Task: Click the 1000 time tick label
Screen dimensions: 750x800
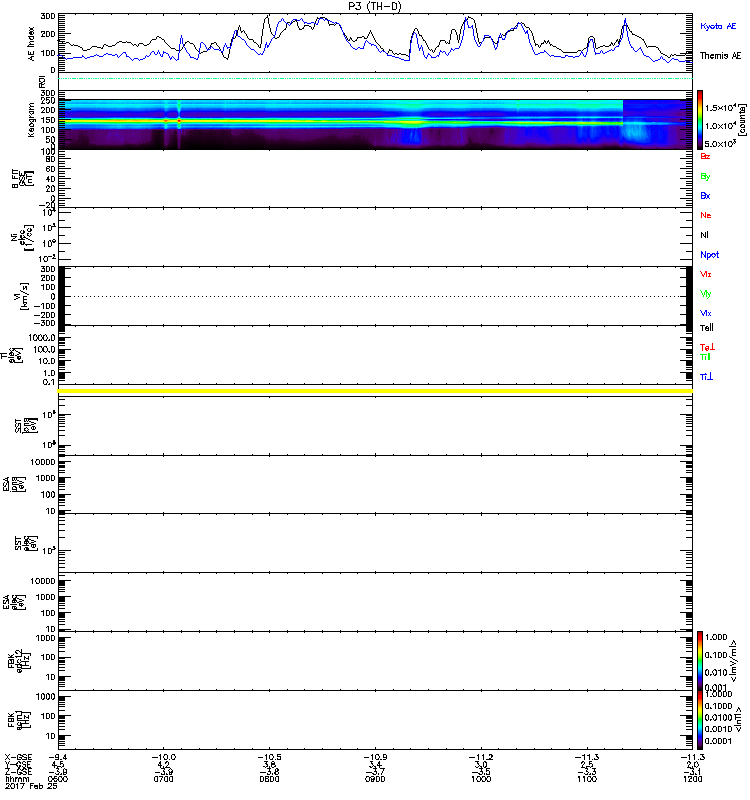Action: pyautogui.click(x=481, y=780)
